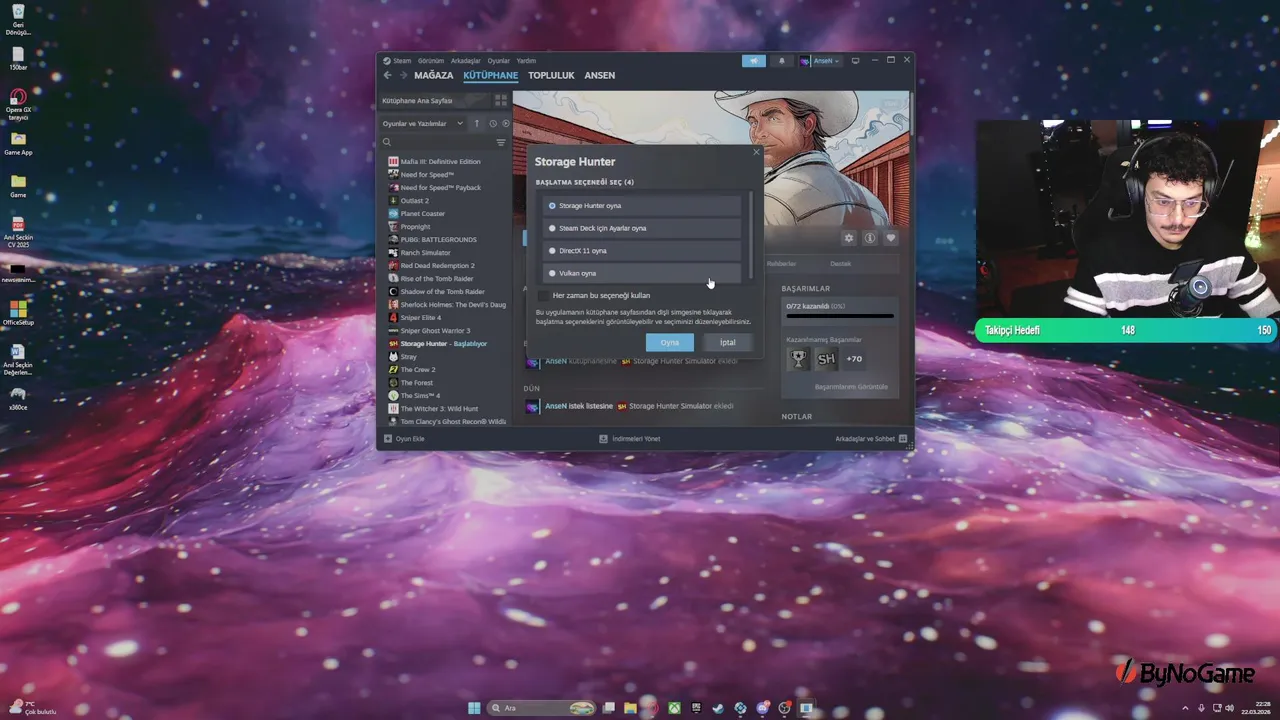Viewport: 1280px width, 720px height.
Task: Click the Oyna button in dialog
Action: pos(669,342)
